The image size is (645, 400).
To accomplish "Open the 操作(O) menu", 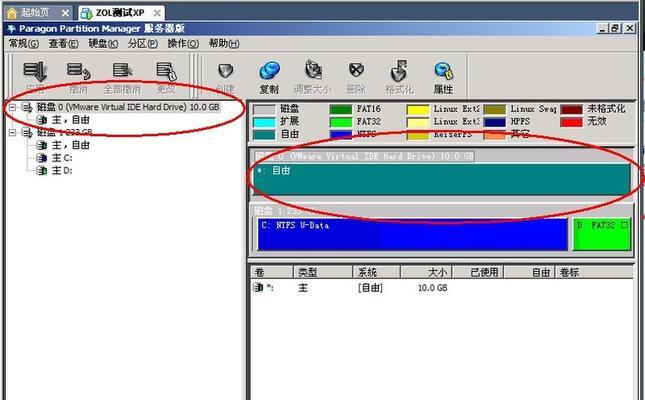I will (x=183, y=43).
